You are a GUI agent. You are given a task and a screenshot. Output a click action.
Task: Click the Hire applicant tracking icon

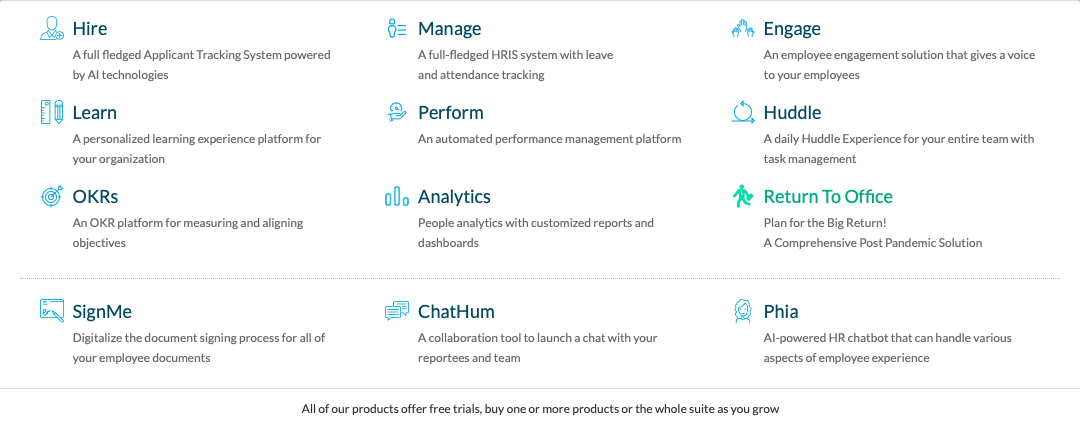[52, 28]
